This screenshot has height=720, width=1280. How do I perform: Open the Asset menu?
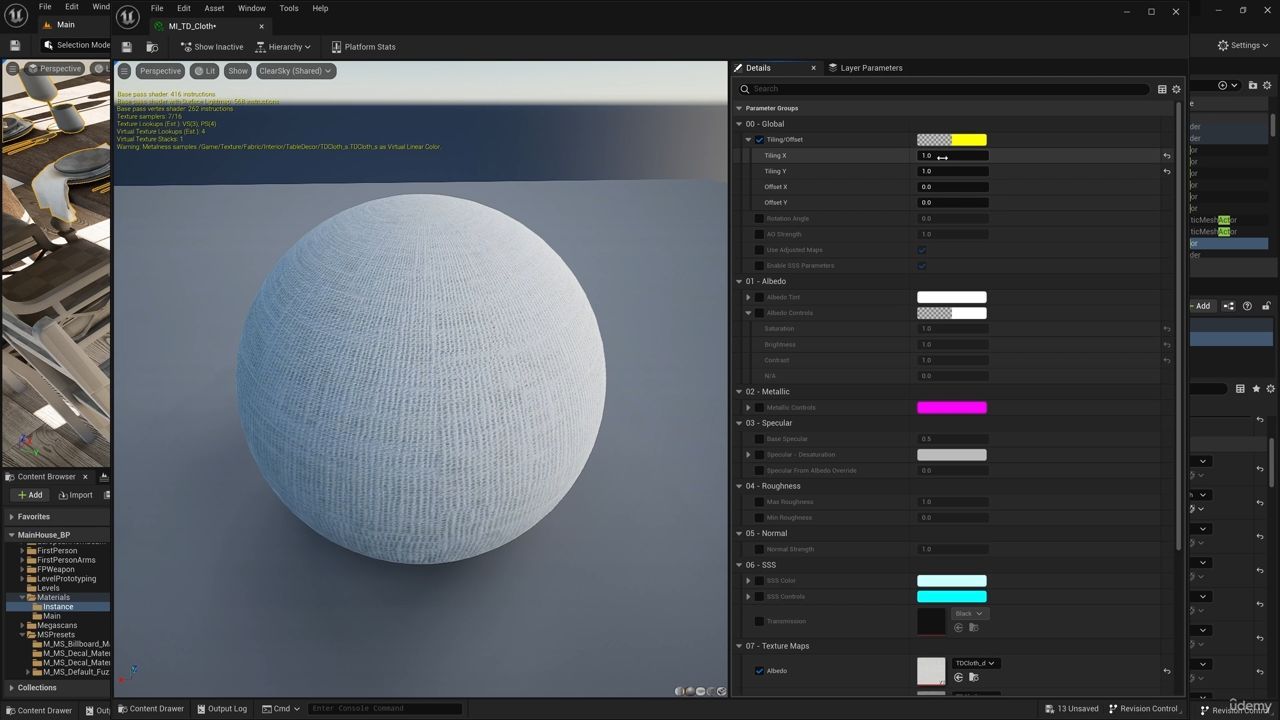tap(214, 8)
